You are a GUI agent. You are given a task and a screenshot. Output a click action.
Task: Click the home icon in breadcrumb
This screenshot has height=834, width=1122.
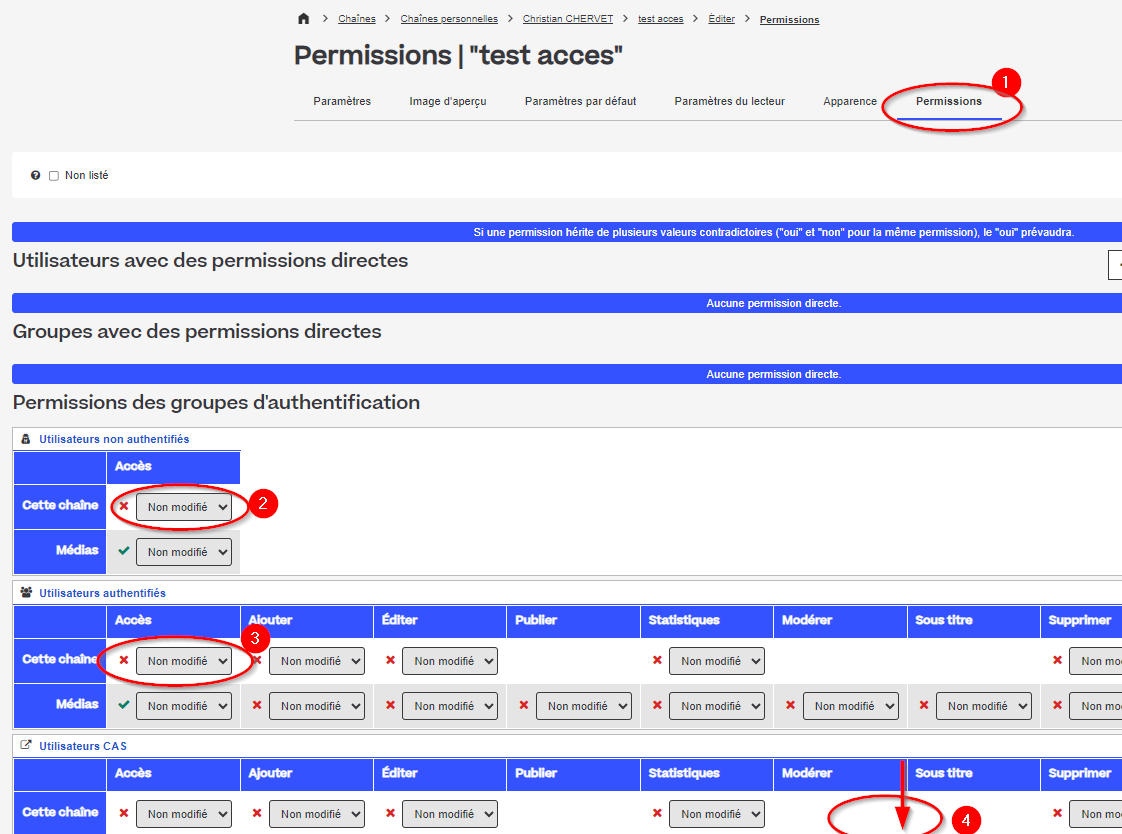(x=304, y=19)
